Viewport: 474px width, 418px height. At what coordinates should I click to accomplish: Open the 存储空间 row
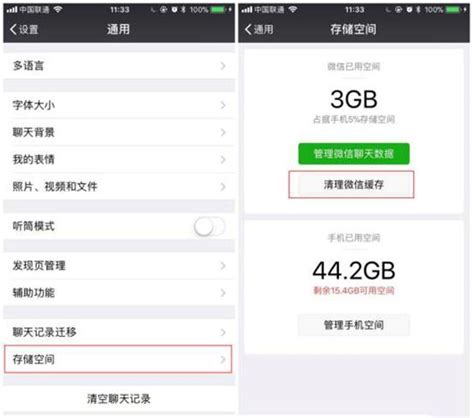coord(118,359)
